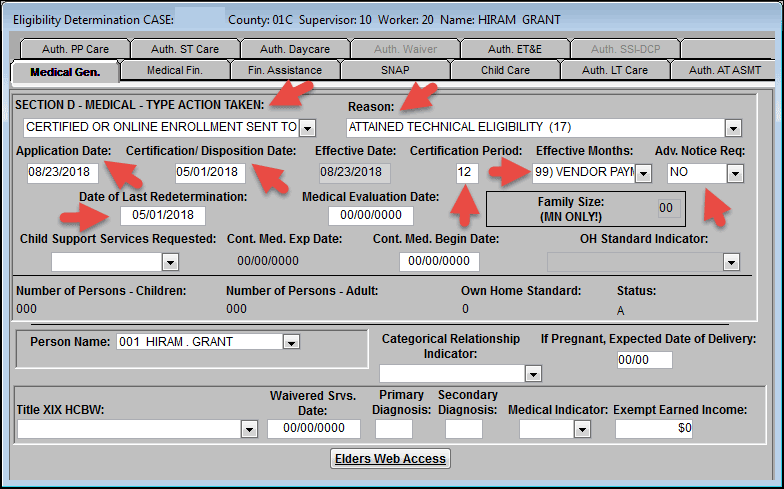Screen dimensions: 784x489
Task: Click the Medical Evaluation Date field
Action: pyautogui.click(x=370, y=216)
